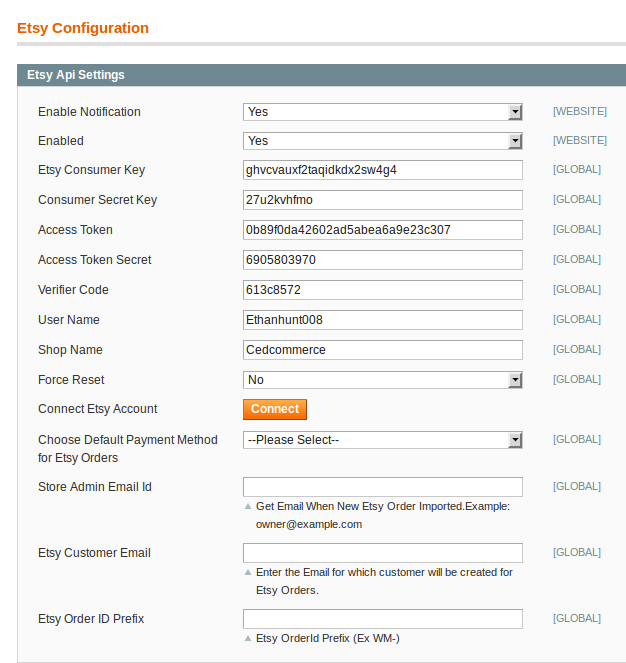Open the Force Reset dropdown
626x663 pixels.
tap(383, 380)
